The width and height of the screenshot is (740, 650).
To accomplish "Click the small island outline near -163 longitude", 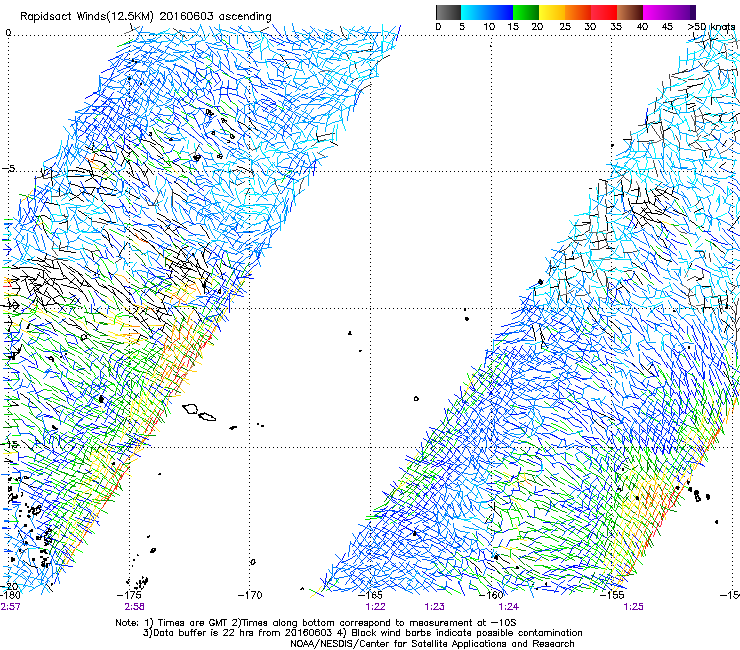I will pos(416,399).
